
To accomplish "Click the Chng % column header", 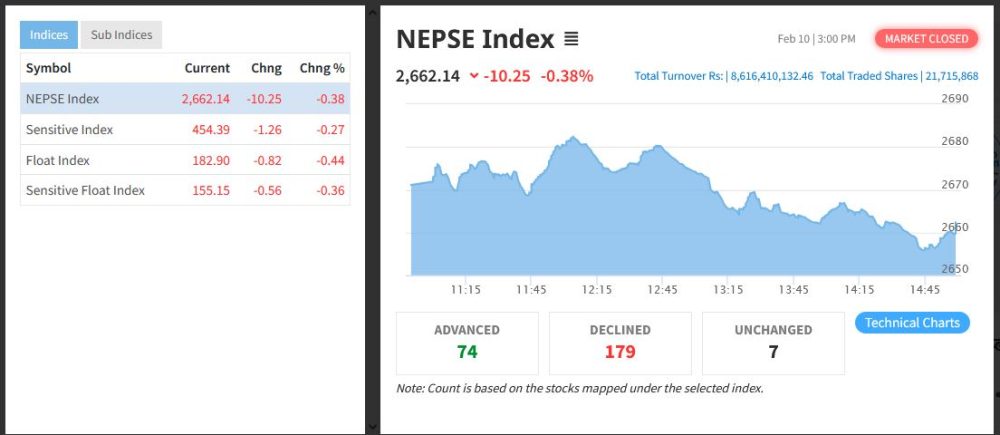I will tap(322, 68).
